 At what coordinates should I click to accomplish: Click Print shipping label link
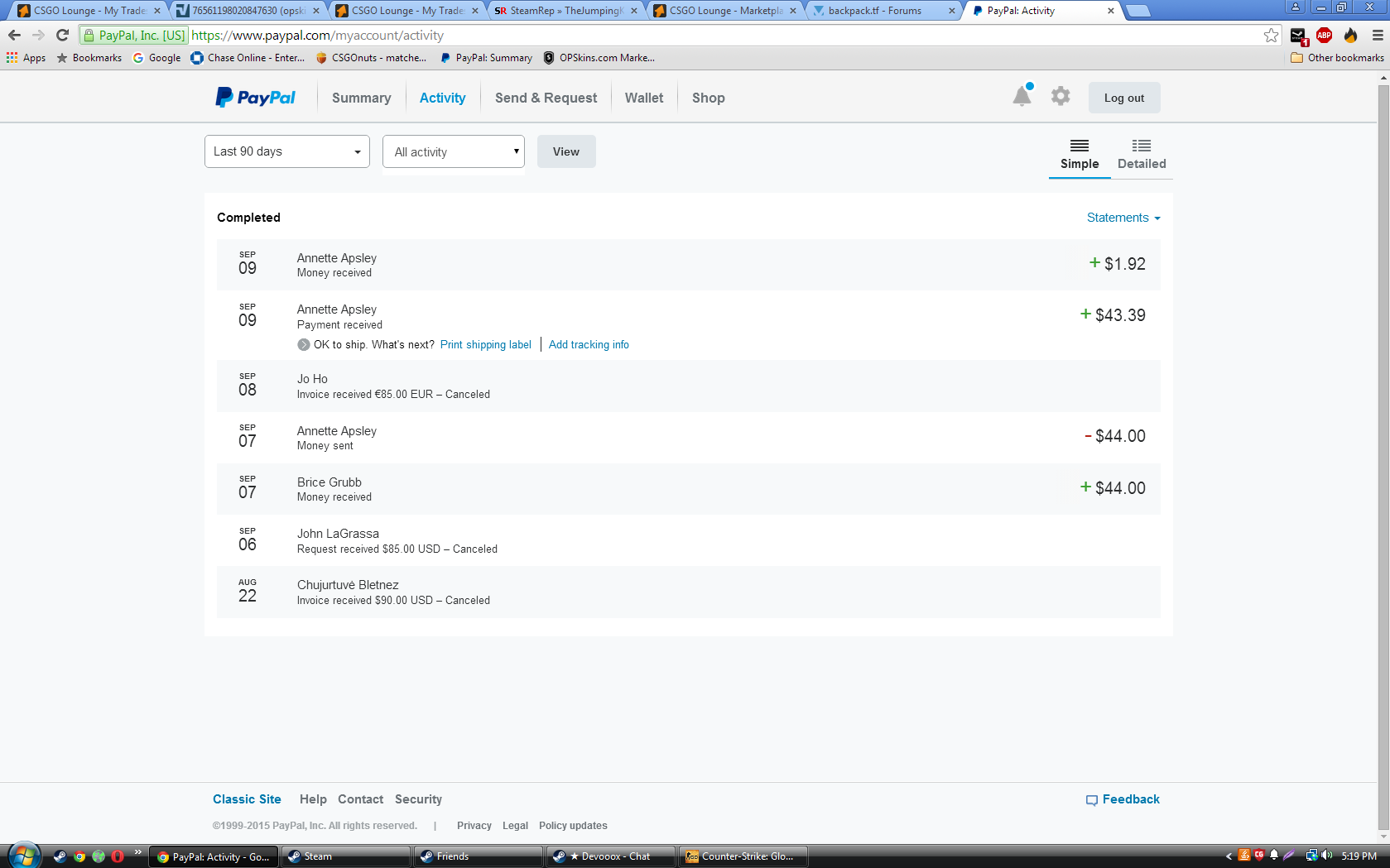tap(485, 345)
